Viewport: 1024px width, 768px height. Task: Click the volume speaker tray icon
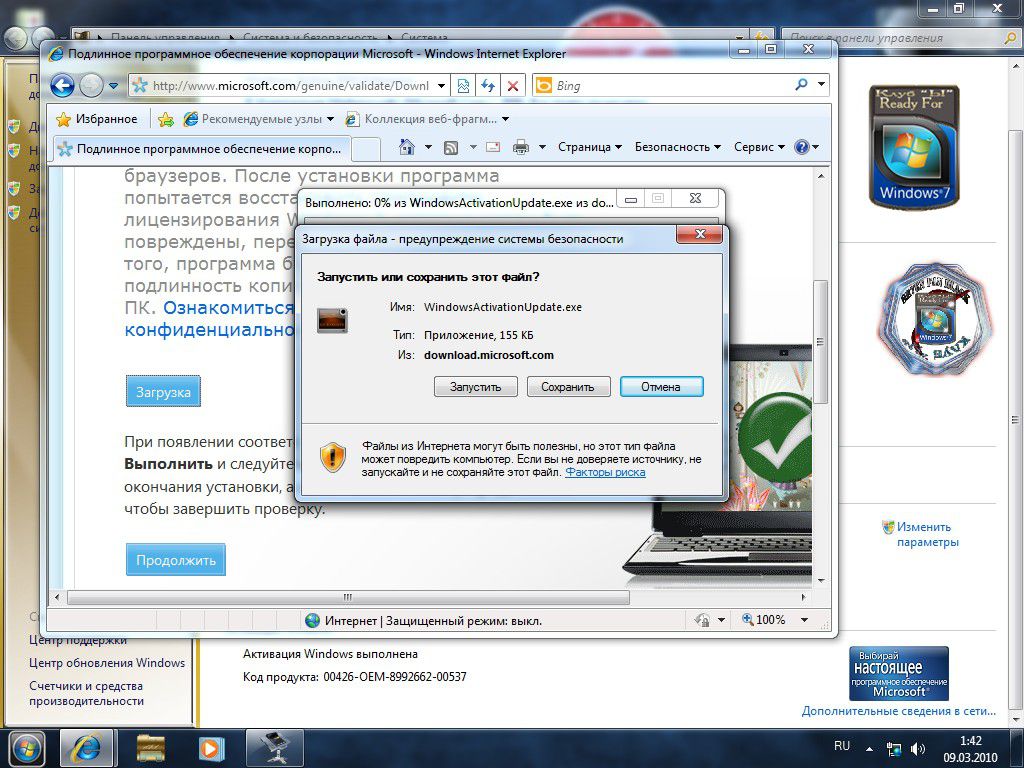(x=918, y=748)
